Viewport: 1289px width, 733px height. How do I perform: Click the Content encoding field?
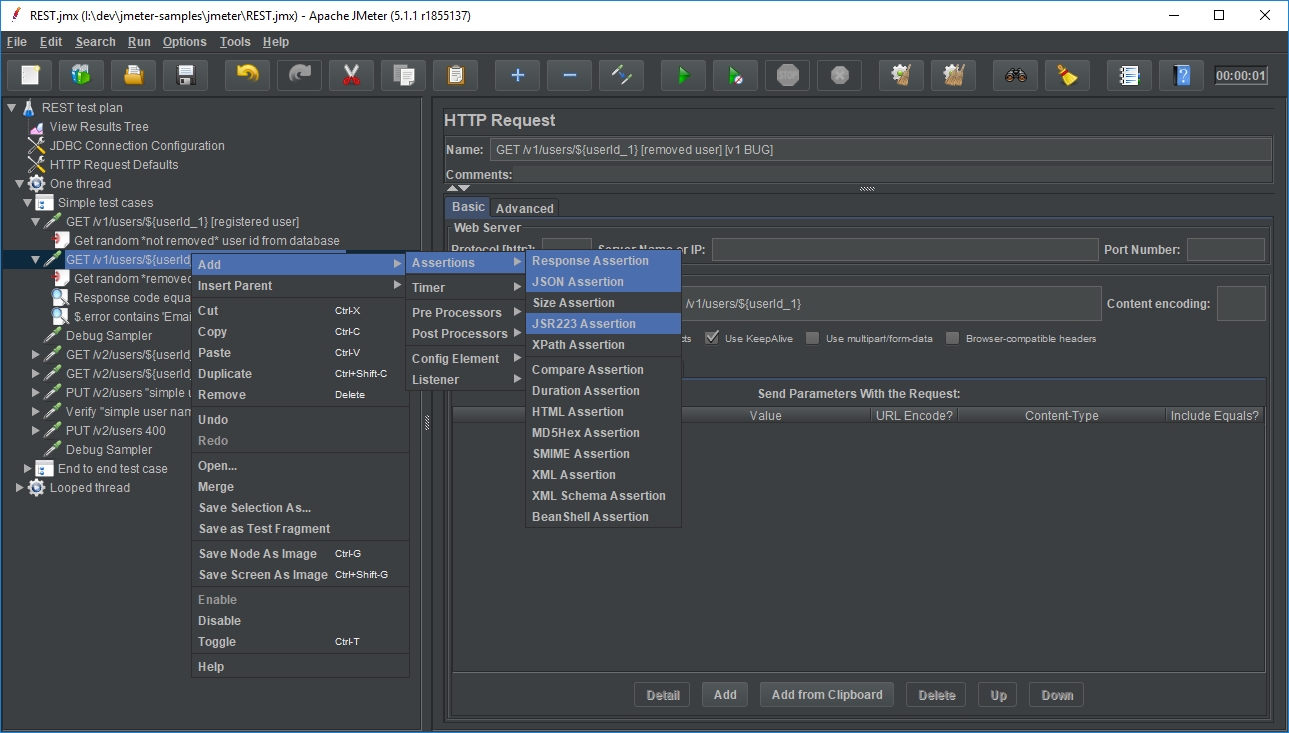[x=1241, y=304]
